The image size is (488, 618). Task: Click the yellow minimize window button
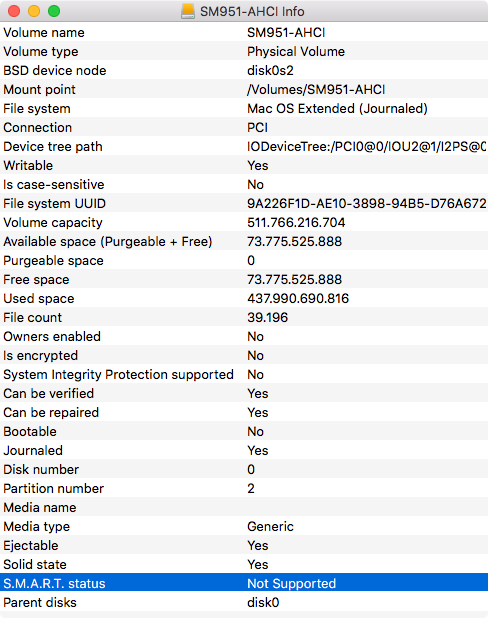[34, 11]
